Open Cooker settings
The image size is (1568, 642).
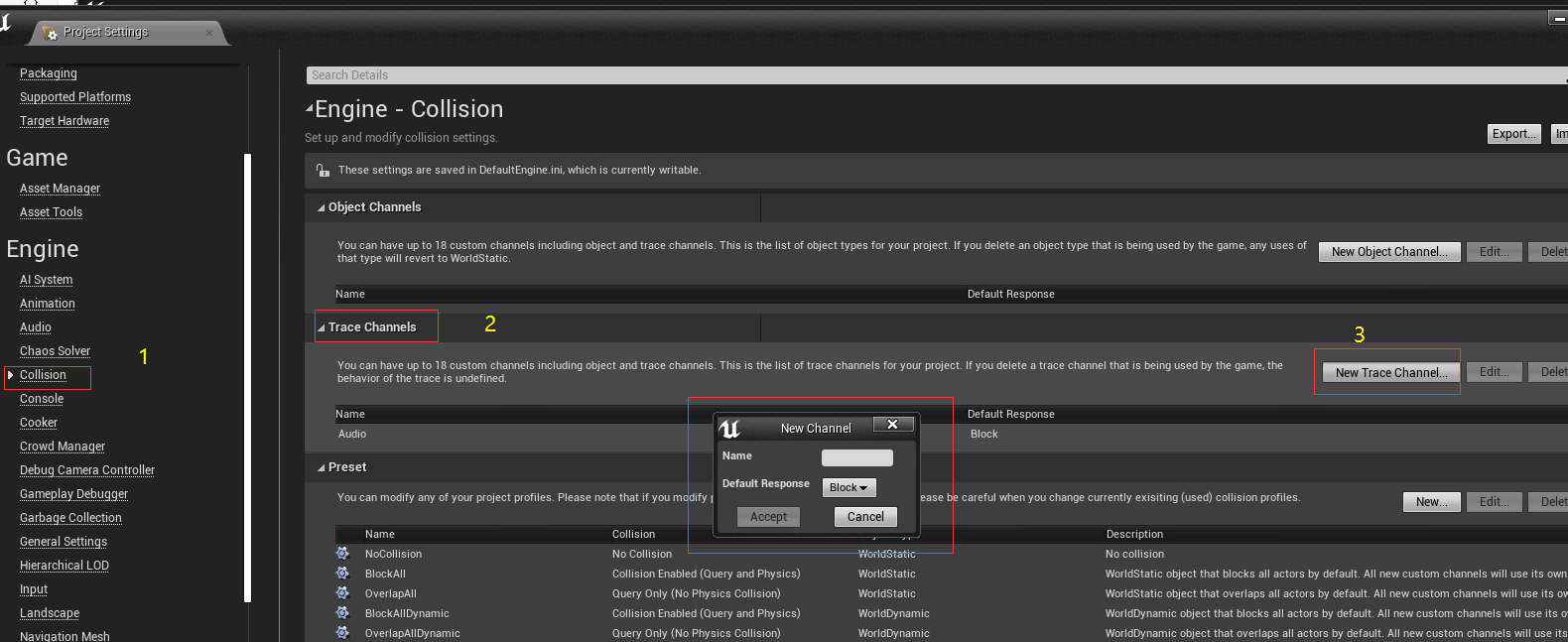point(39,423)
